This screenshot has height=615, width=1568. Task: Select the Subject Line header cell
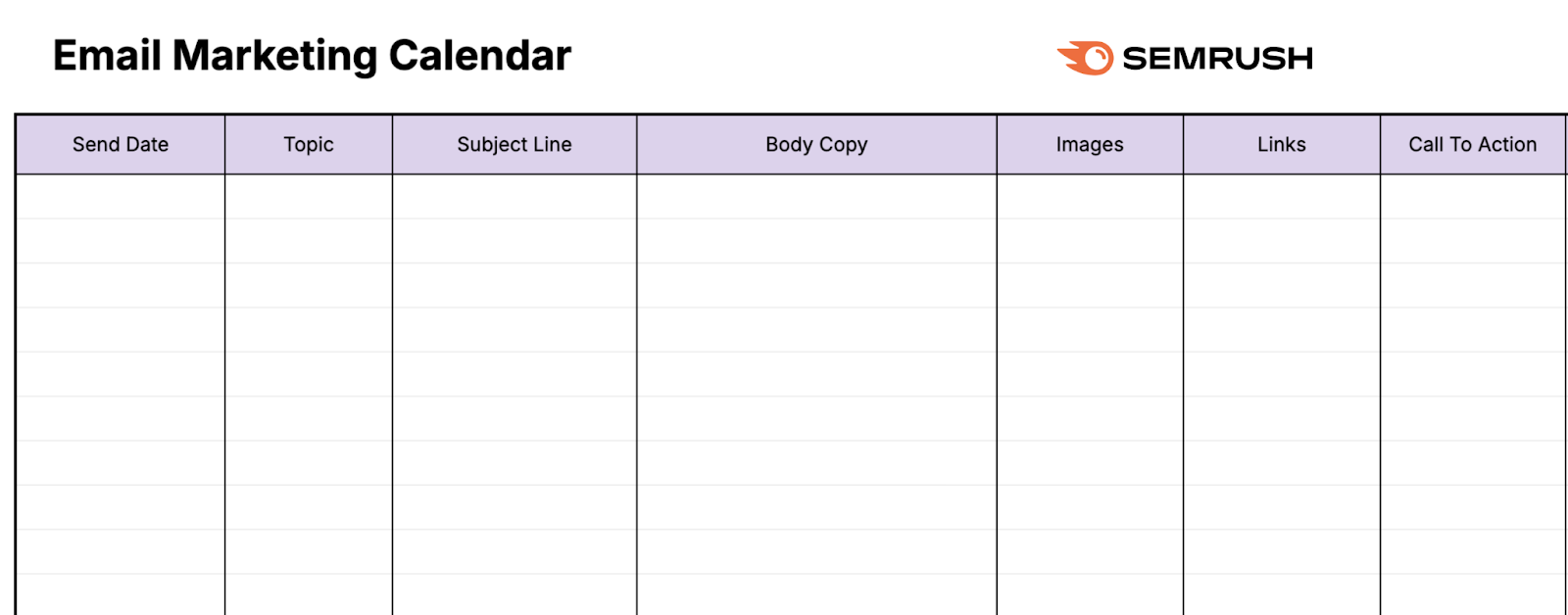(x=514, y=145)
